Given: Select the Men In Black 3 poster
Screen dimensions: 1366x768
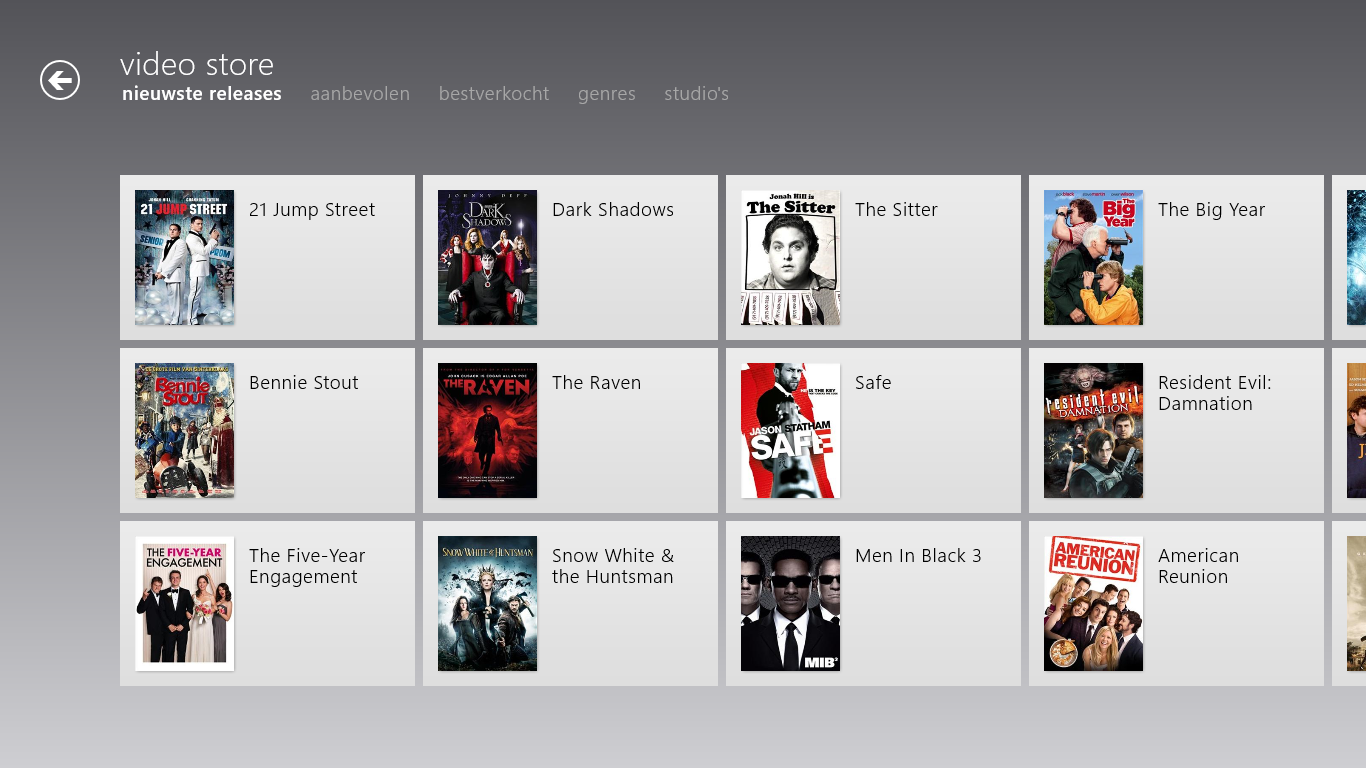Looking at the screenshot, I should pos(791,603).
